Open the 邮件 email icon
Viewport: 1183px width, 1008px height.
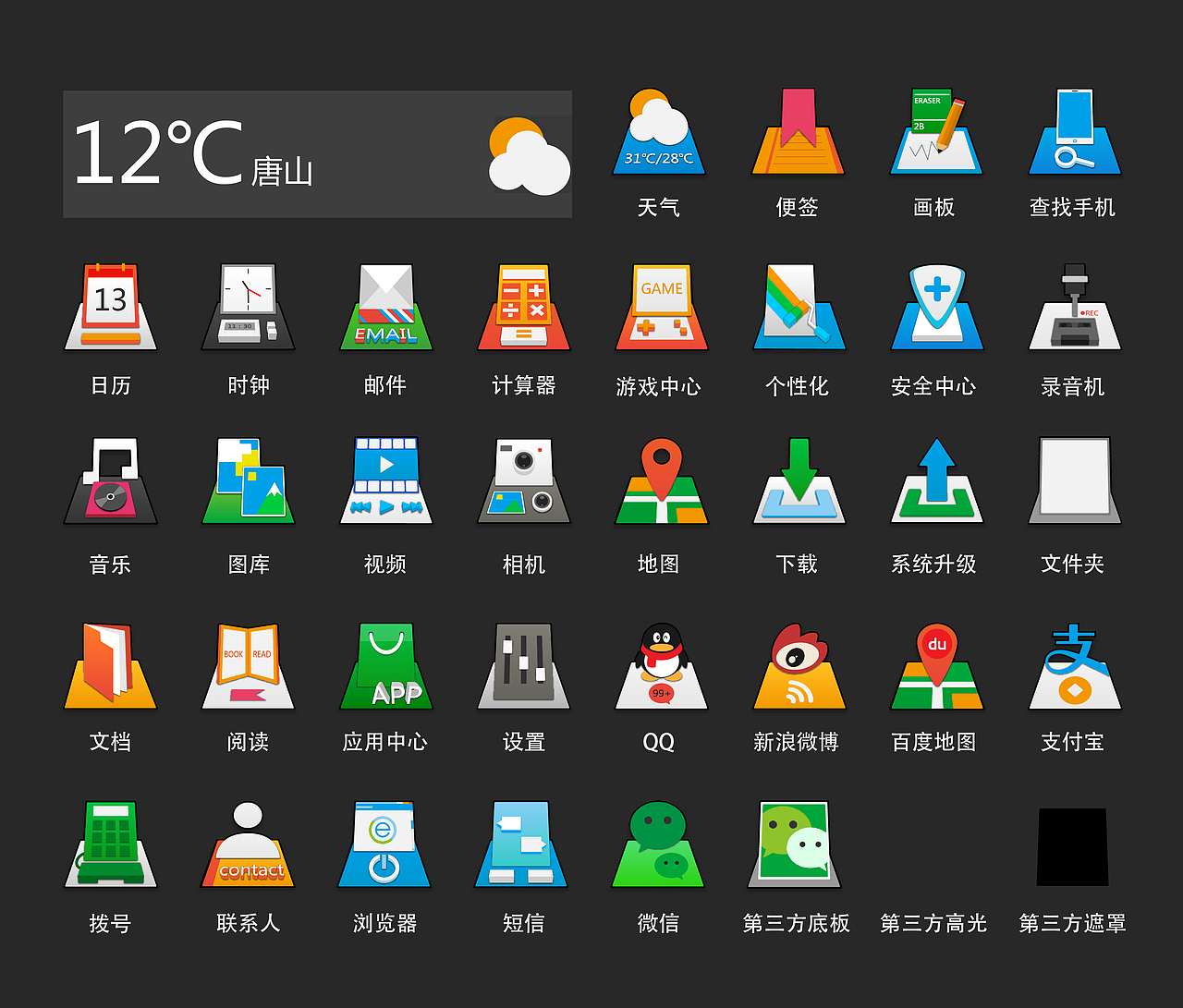point(386,307)
